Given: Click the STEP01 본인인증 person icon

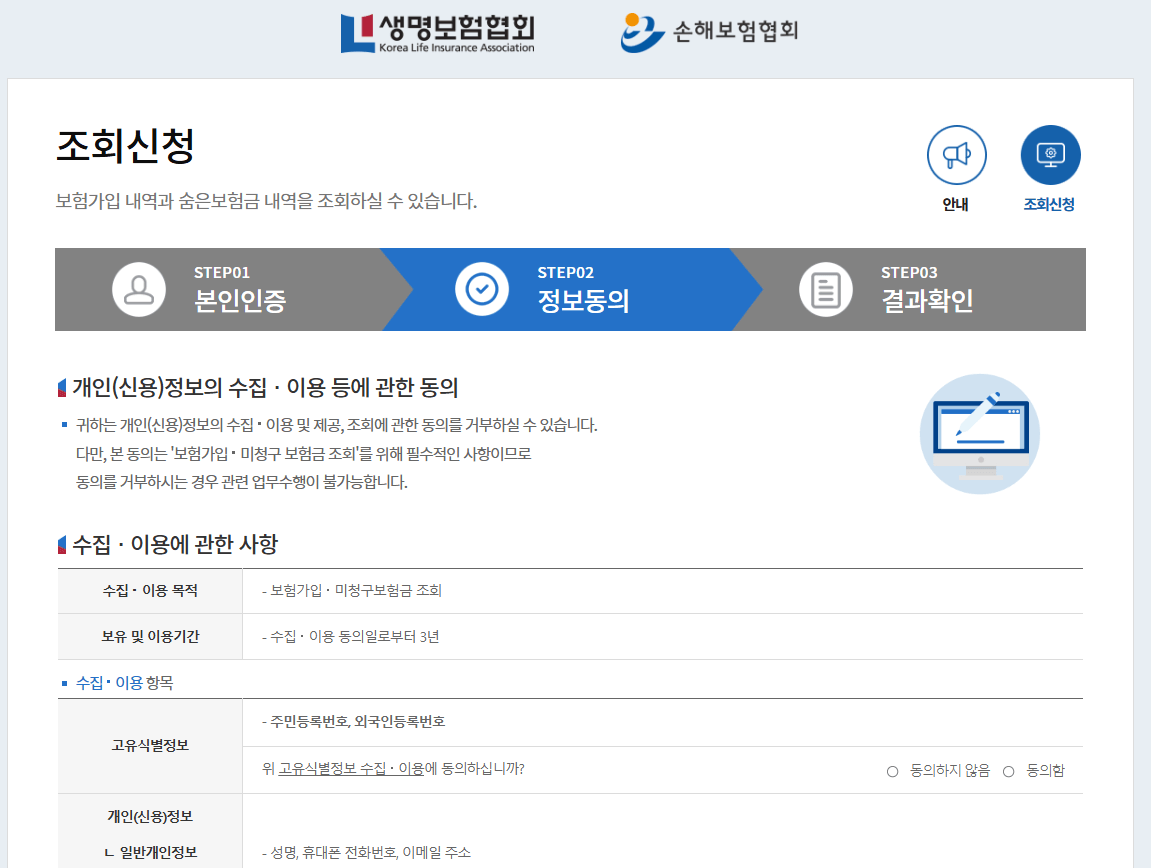Looking at the screenshot, I should pos(139,289).
